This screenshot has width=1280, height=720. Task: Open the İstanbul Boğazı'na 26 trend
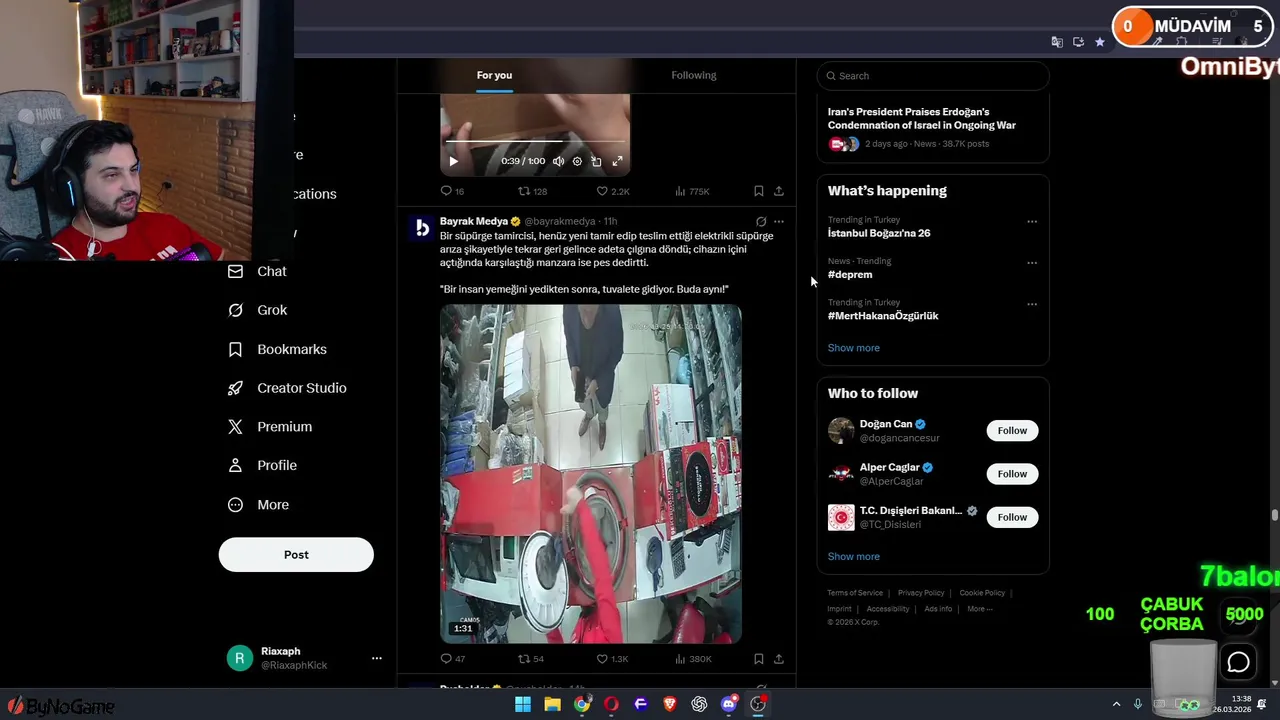pyautogui.click(x=879, y=233)
